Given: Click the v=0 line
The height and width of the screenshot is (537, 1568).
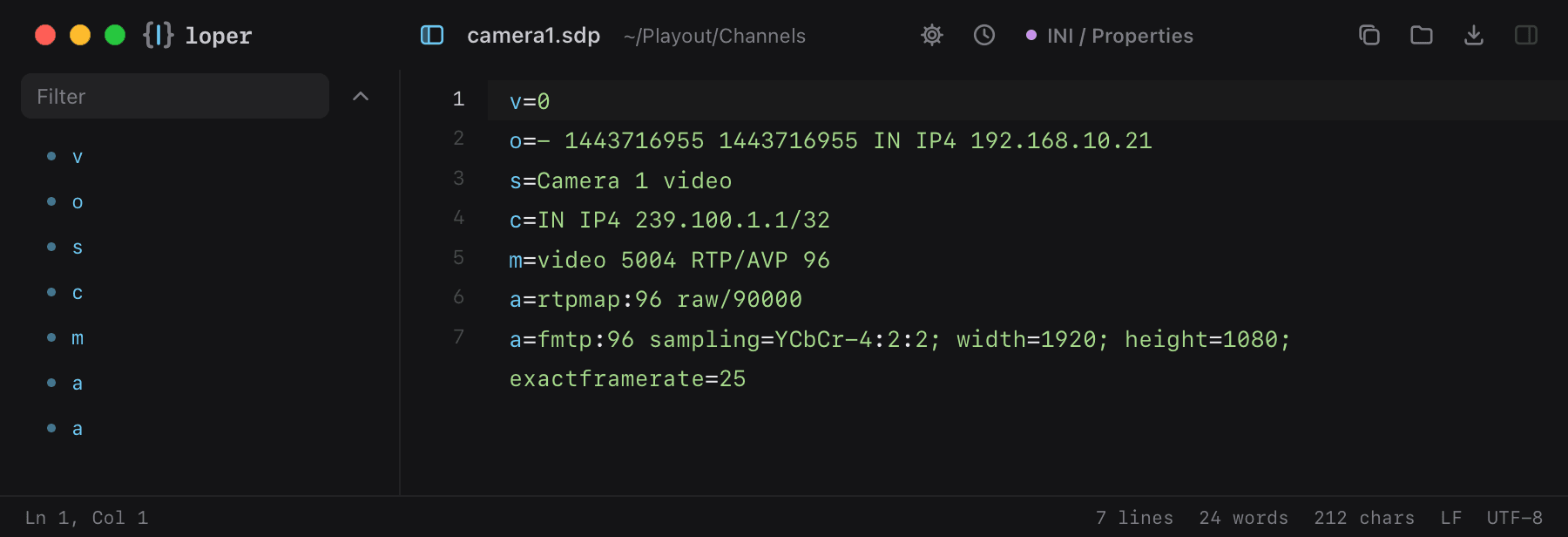Looking at the screenshot, I should 530,101.
